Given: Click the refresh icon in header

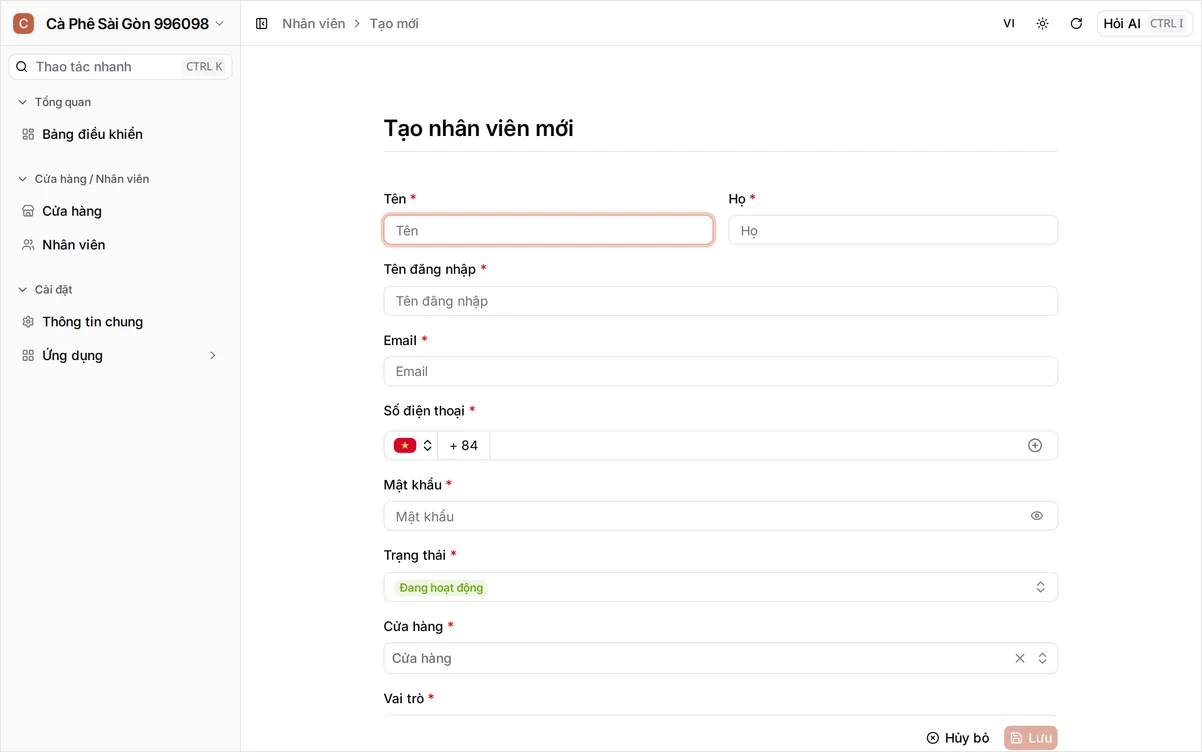Looking at the screenshot, I should click(1076, 23).
